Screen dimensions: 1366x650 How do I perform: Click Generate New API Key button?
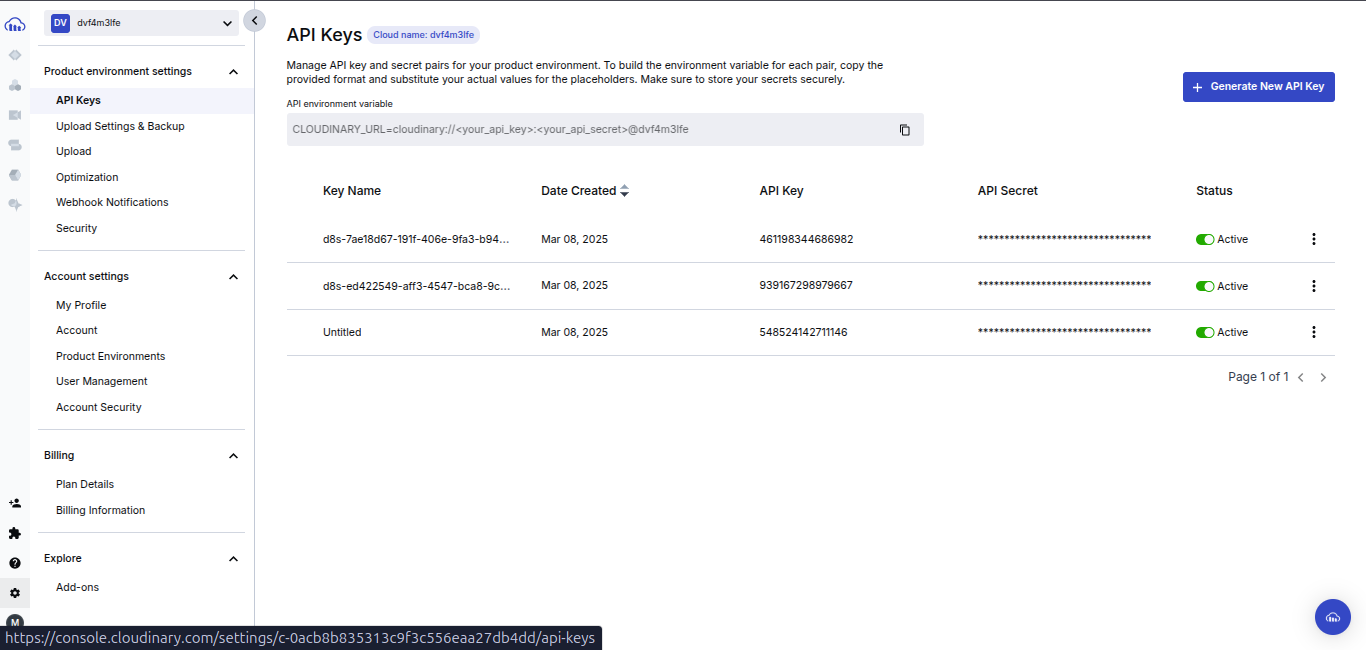click(1258, 87)
